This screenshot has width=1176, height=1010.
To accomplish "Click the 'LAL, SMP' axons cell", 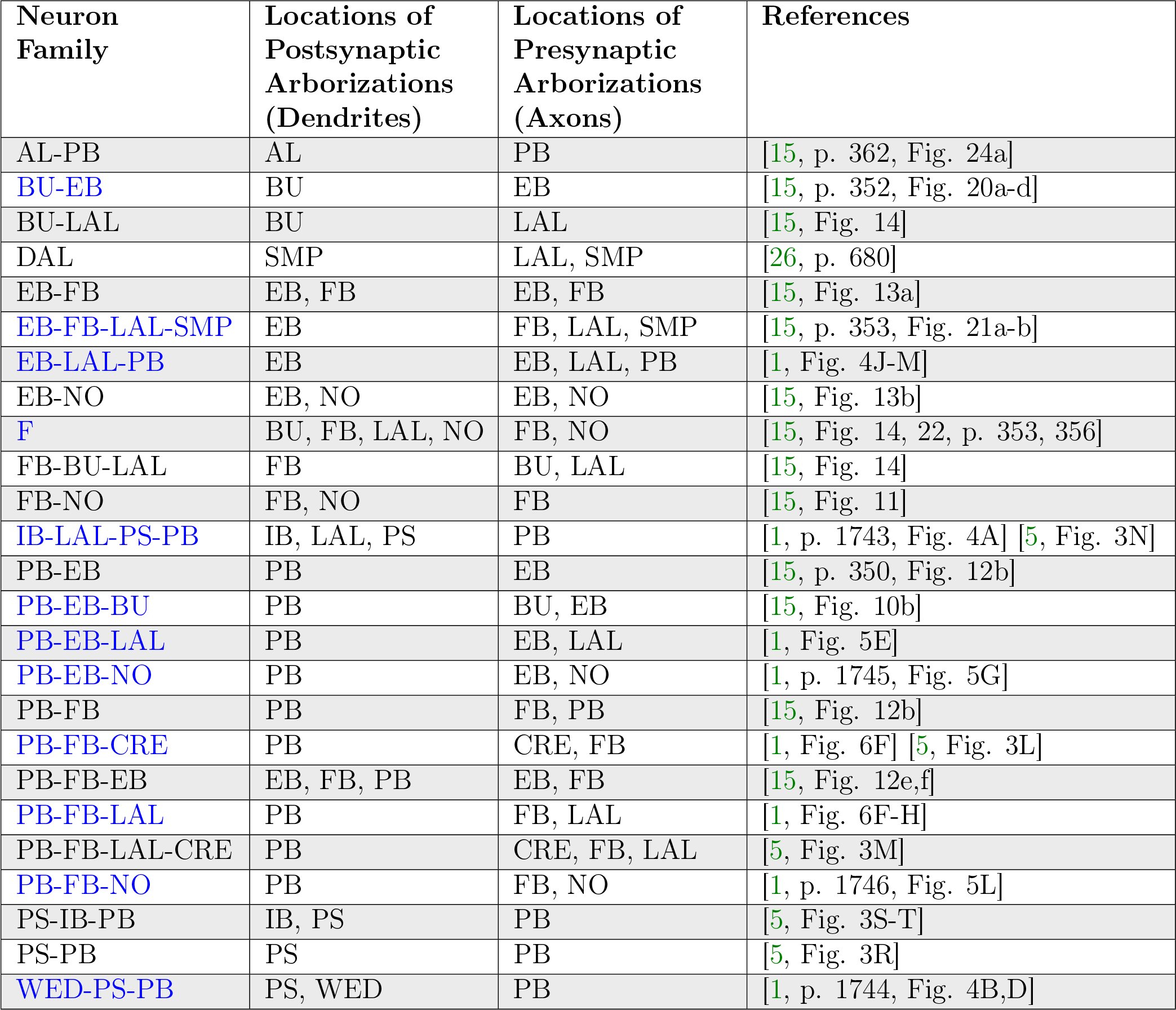I will point(623,259).
